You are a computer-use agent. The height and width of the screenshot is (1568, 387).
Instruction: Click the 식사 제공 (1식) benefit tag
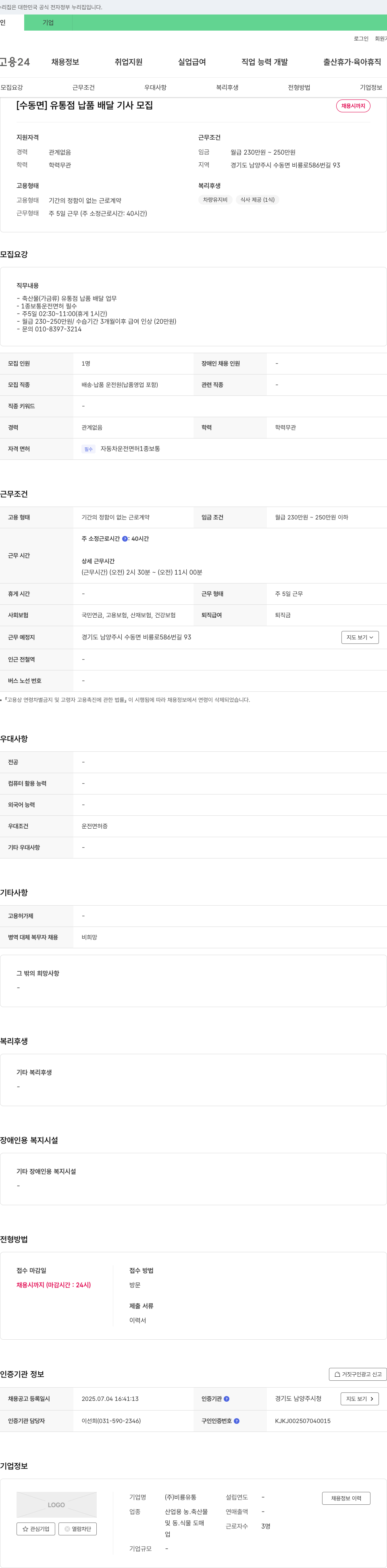click(x=257, y=200)
